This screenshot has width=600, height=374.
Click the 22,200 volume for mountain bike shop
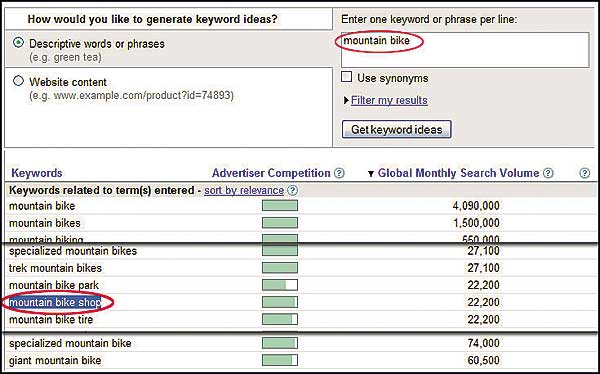click(483, 302)
